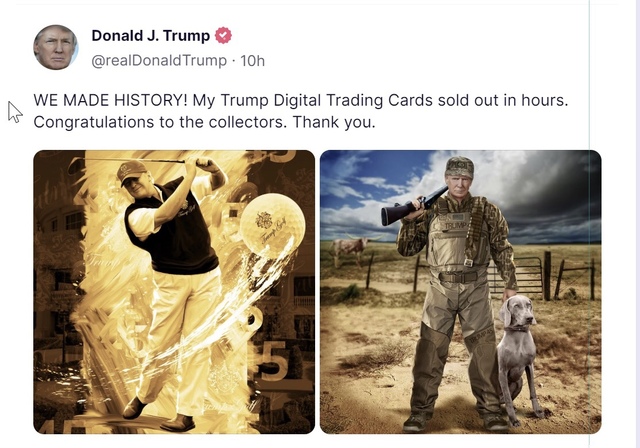Image resolution: width=640 pixels, height=448 pixels.
Task: Click the 10h post timestamp
Action: point(252,61)
